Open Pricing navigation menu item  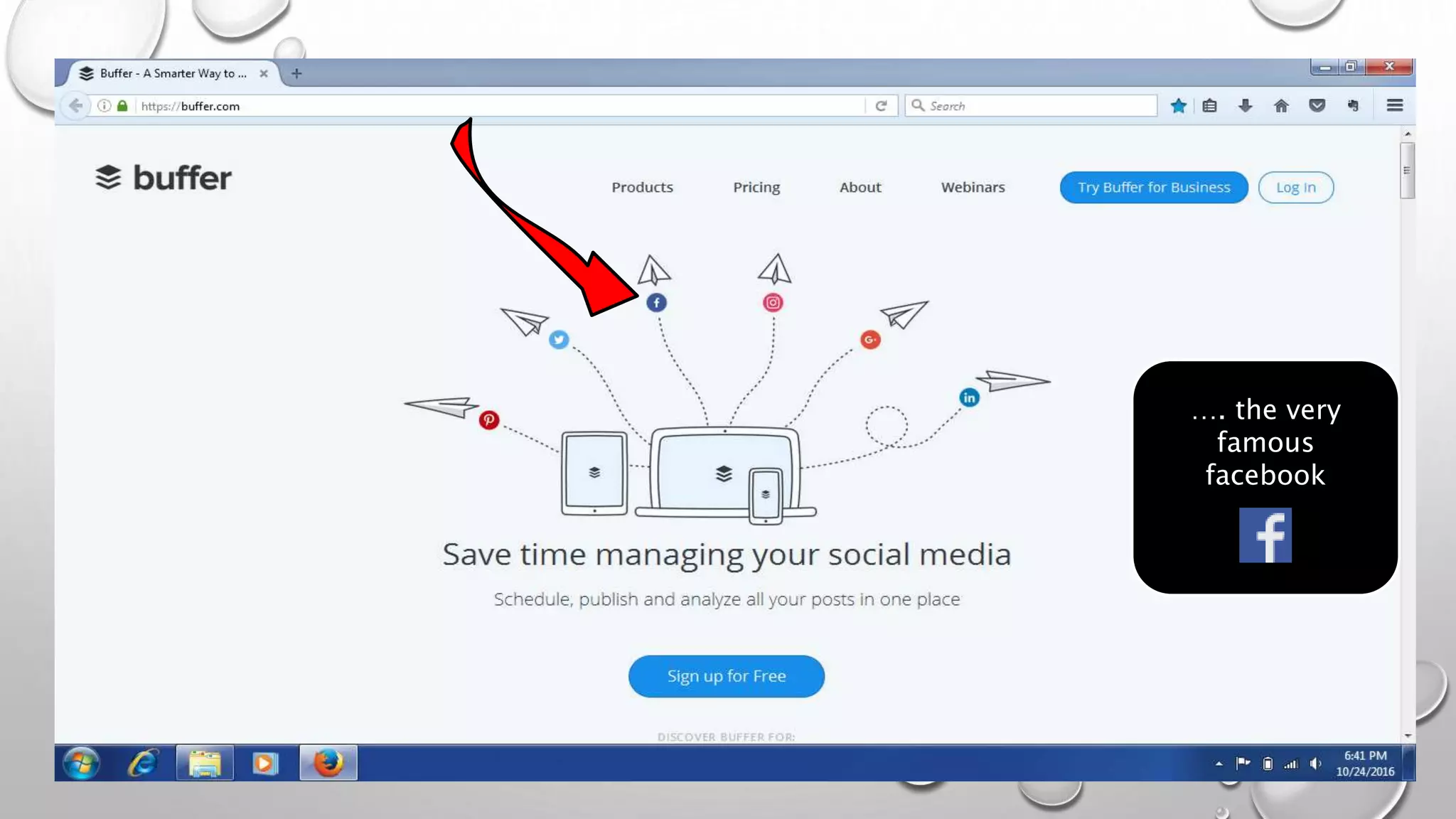(756, 188)
